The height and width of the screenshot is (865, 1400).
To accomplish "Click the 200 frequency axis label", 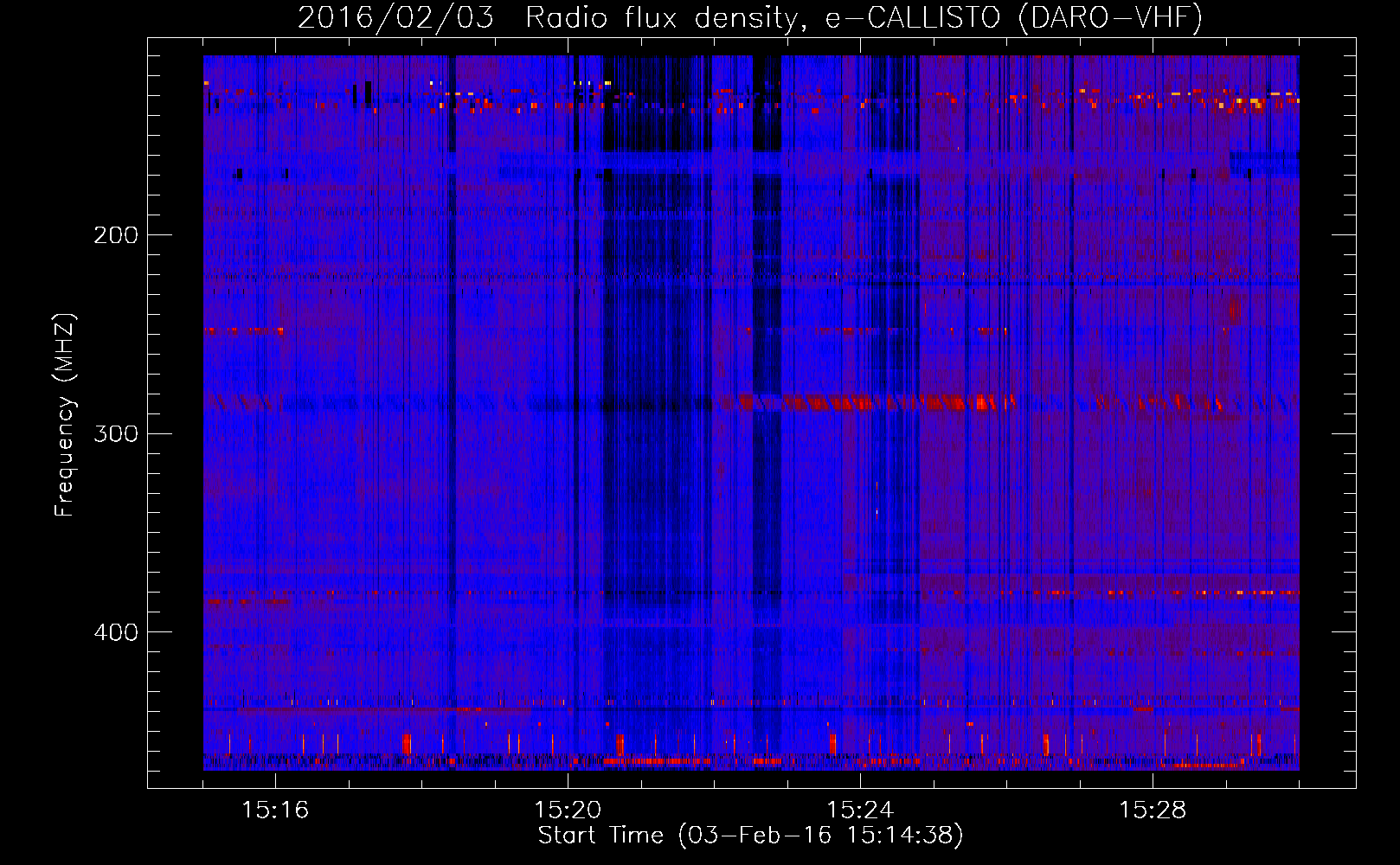I will coord(115,235).
